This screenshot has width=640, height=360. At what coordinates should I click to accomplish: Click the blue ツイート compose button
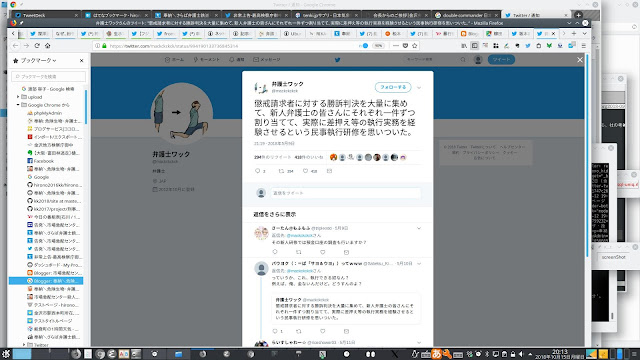pos(501,60)
